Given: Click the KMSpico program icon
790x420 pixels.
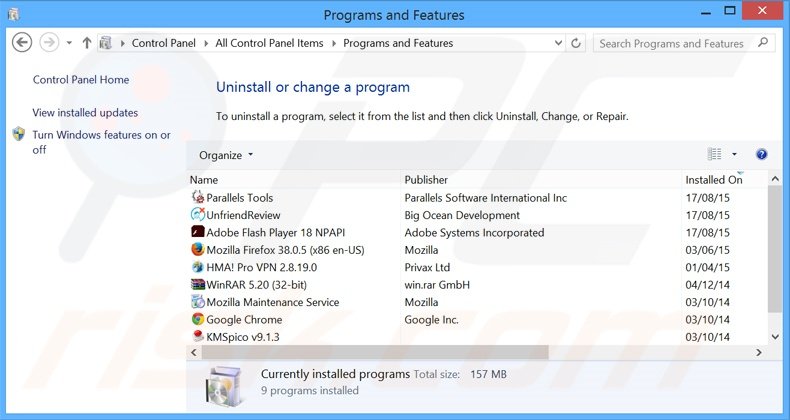Looking at the screenshot, I should 198,336.
